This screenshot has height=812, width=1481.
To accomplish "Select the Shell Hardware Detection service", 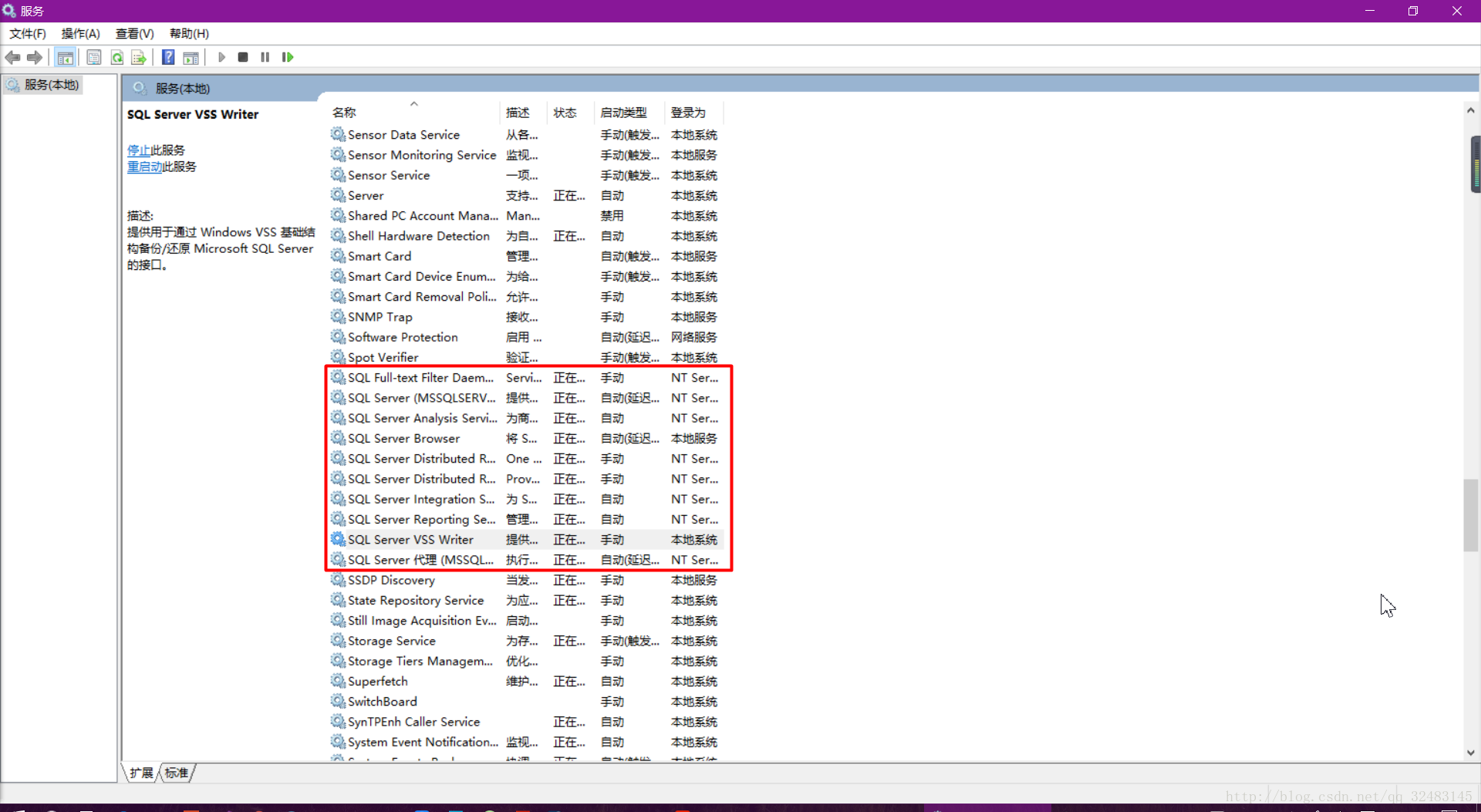I will pyautogui.click(x=528, y=236).
